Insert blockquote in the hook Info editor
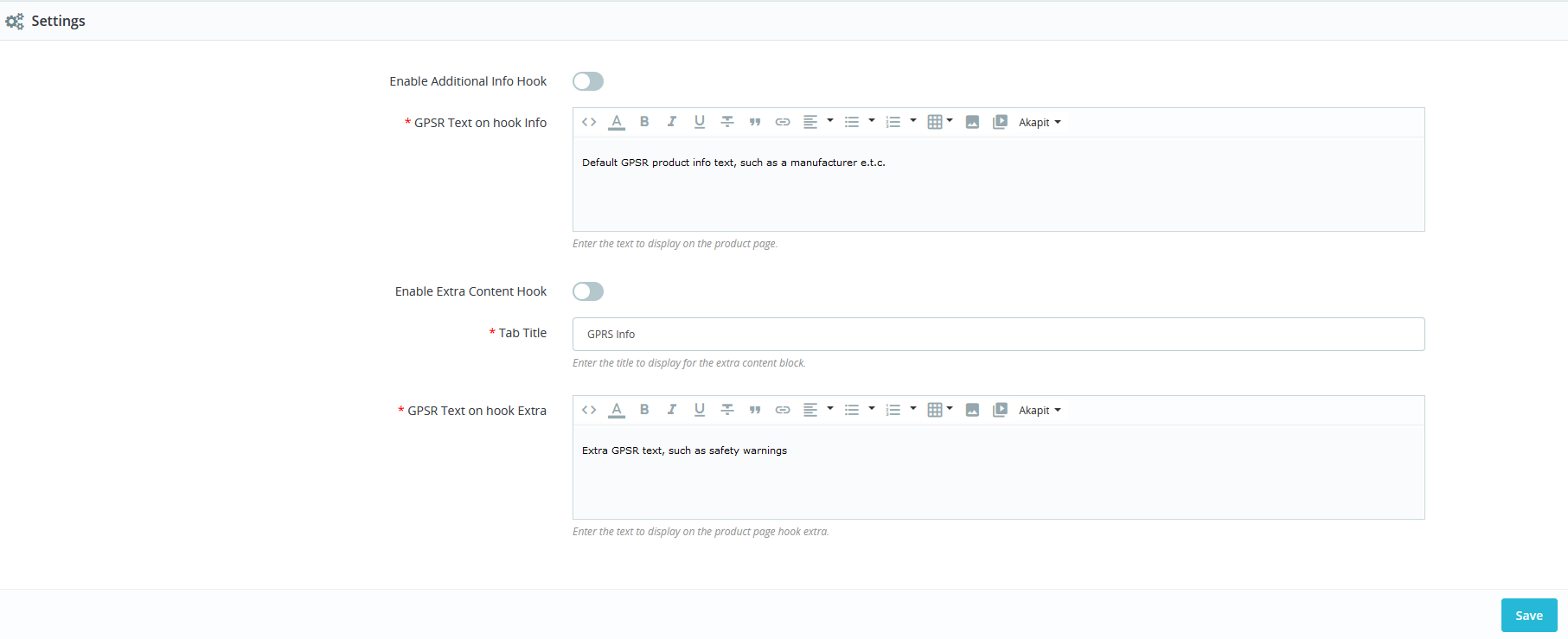1568x639 pixels. [x=755, y=122]
